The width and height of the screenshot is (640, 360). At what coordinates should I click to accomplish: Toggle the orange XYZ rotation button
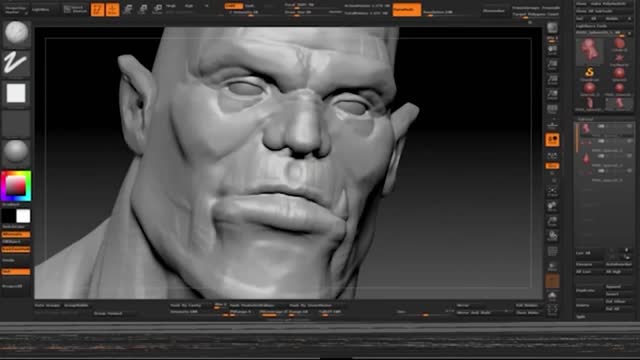pyautogui.click(x=552, y=166)
